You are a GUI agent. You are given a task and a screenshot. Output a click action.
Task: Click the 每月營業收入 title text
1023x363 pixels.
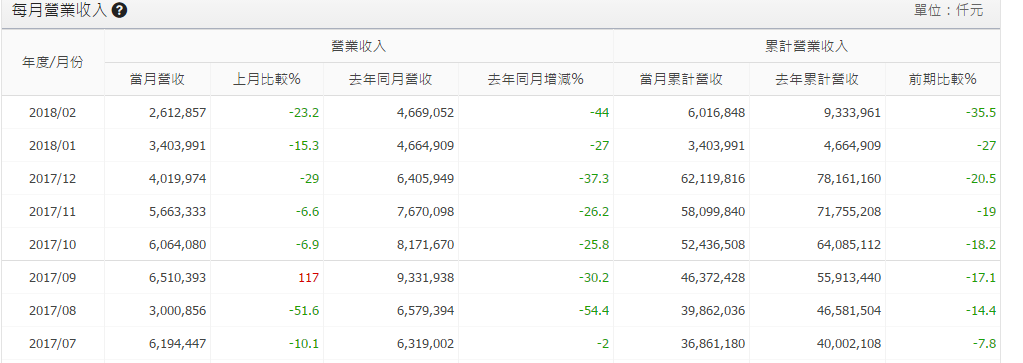pyautogui.click(x=59, y=10)
